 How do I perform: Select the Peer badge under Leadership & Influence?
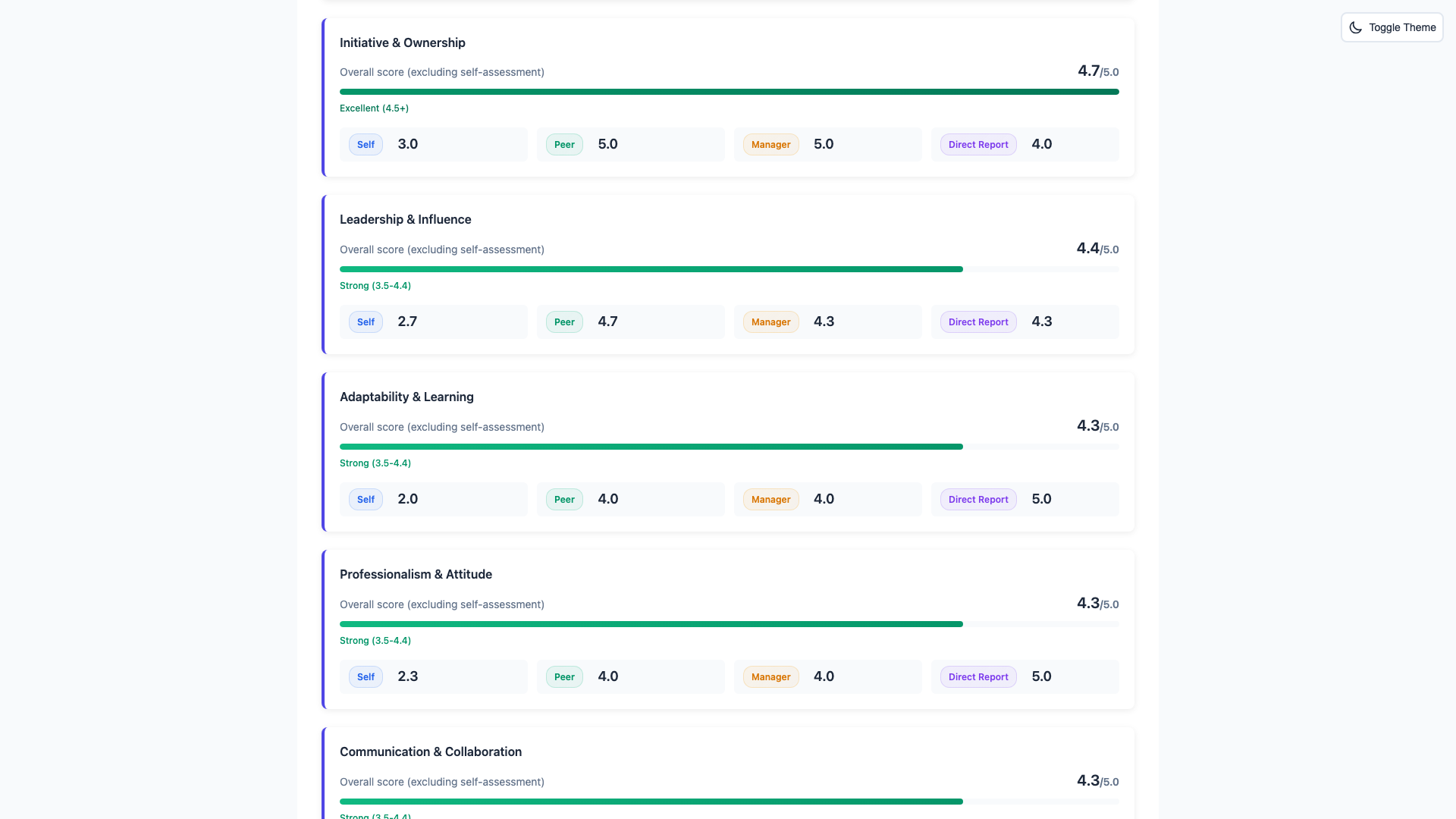pos(563,322)
